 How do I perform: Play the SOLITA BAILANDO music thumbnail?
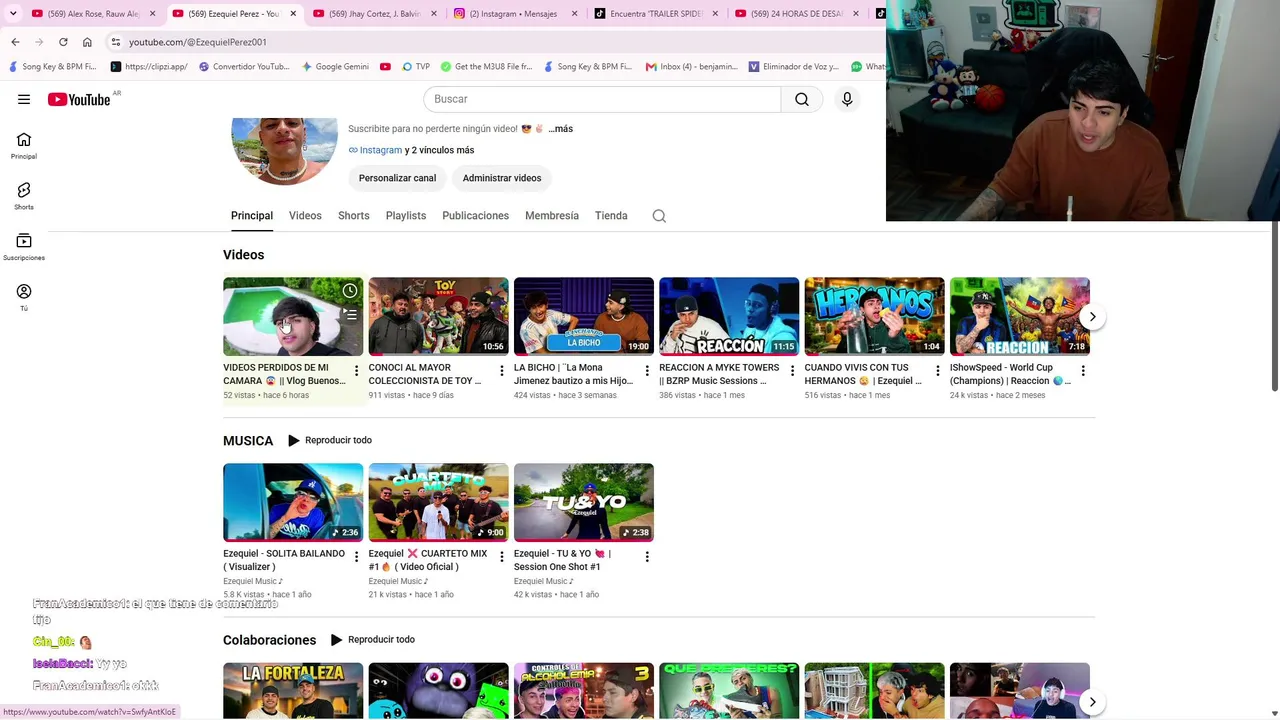(293, 502)
